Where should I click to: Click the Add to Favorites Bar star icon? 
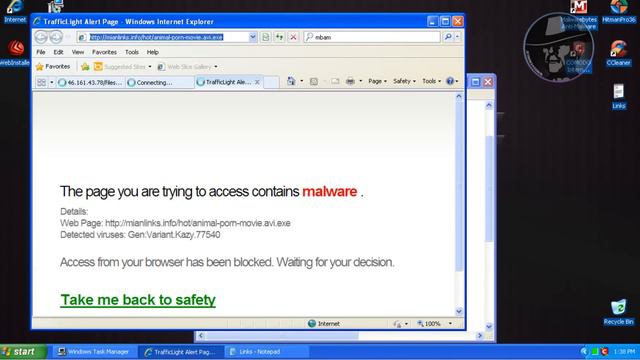coord(85,67)
